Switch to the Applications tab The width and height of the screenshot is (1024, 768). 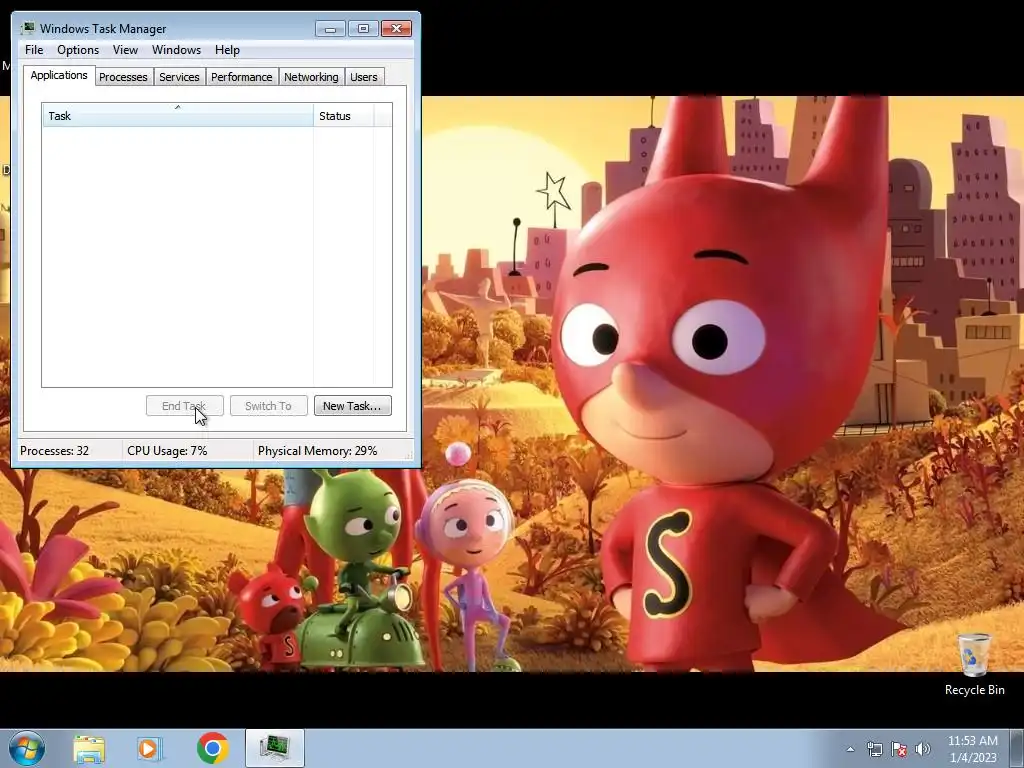(x=59, y=75)
